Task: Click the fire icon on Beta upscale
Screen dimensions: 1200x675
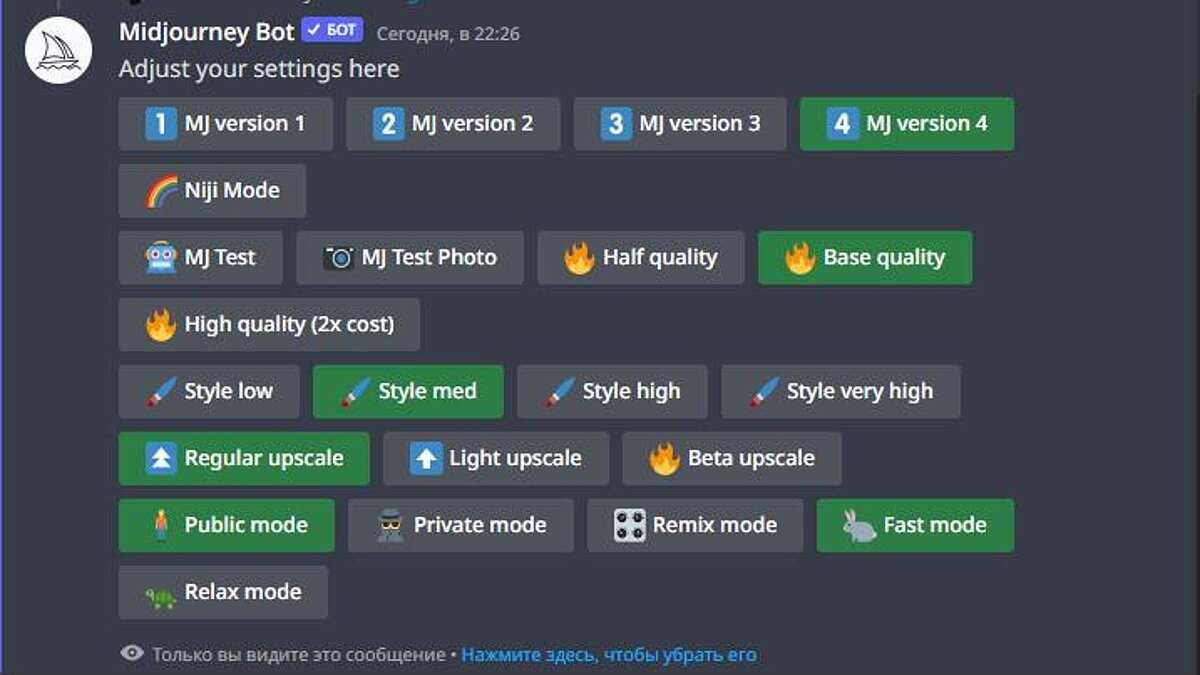Action: 664,459
